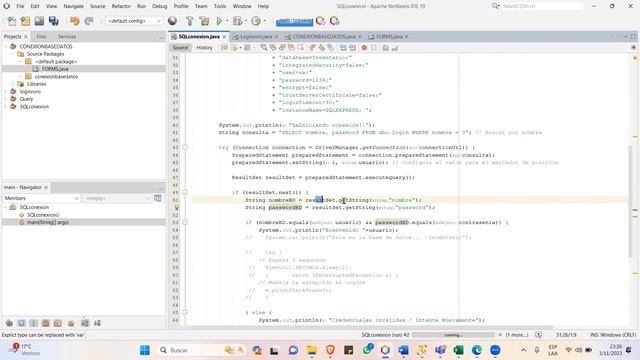
Task: Click the Profile Project toolbar icon
Action: [x=256, y=21]
